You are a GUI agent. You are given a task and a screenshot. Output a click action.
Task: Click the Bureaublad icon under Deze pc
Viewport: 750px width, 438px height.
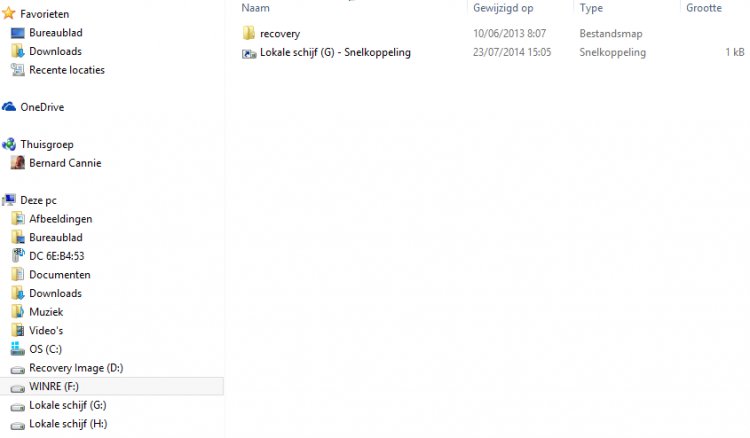coord(18,237)
